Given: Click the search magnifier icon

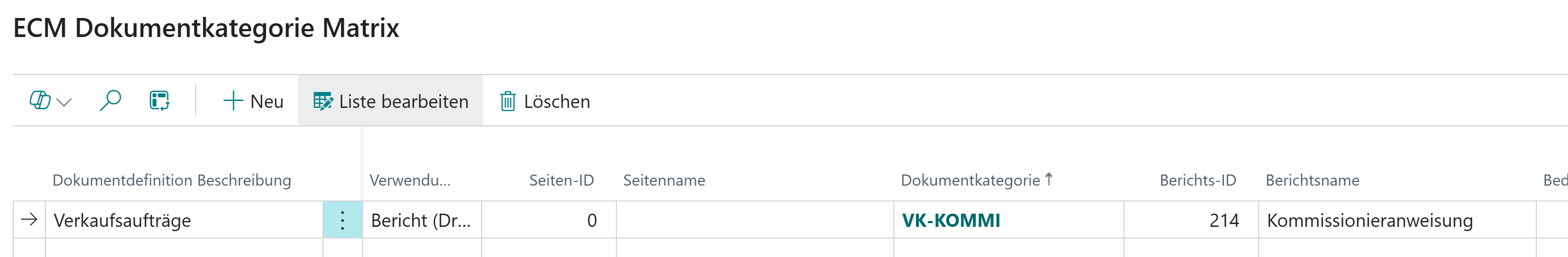Looking at the screenshot, I should (110, 100).
